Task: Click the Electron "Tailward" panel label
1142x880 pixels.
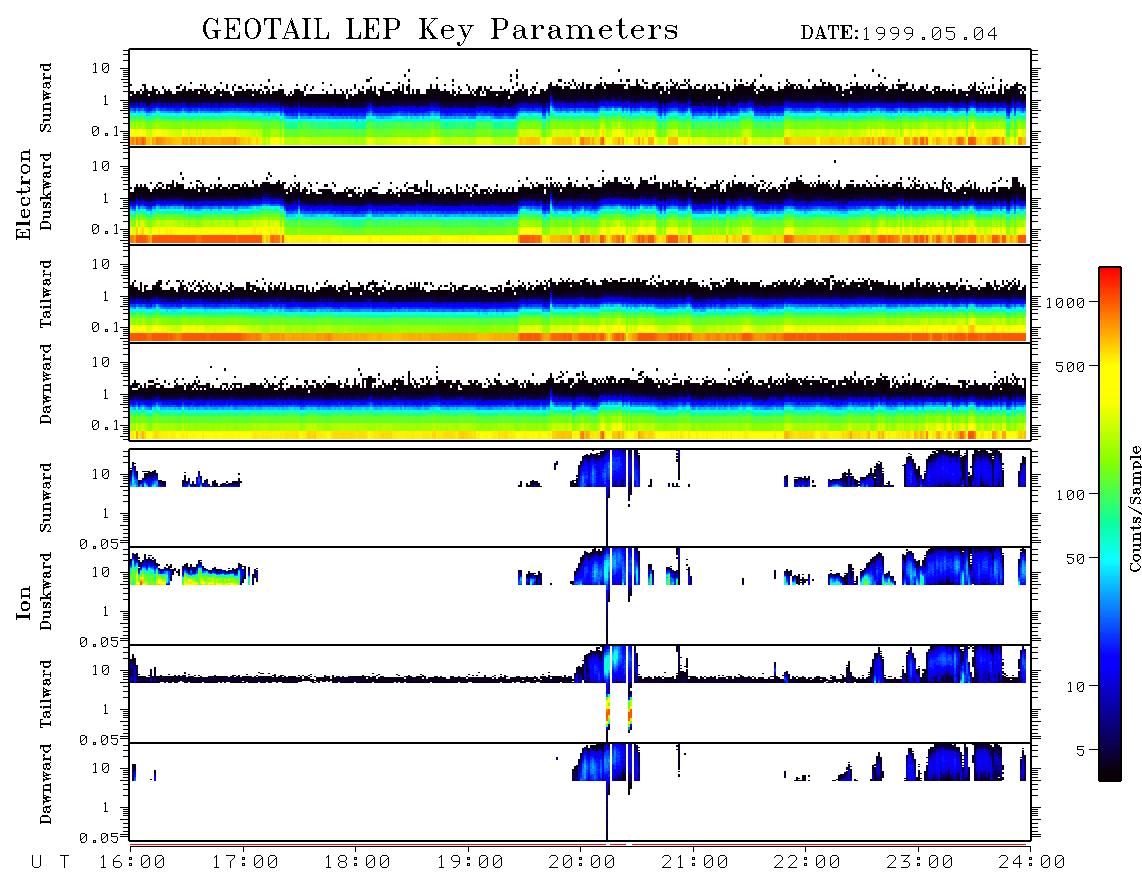Action: (x=46, y=294)
